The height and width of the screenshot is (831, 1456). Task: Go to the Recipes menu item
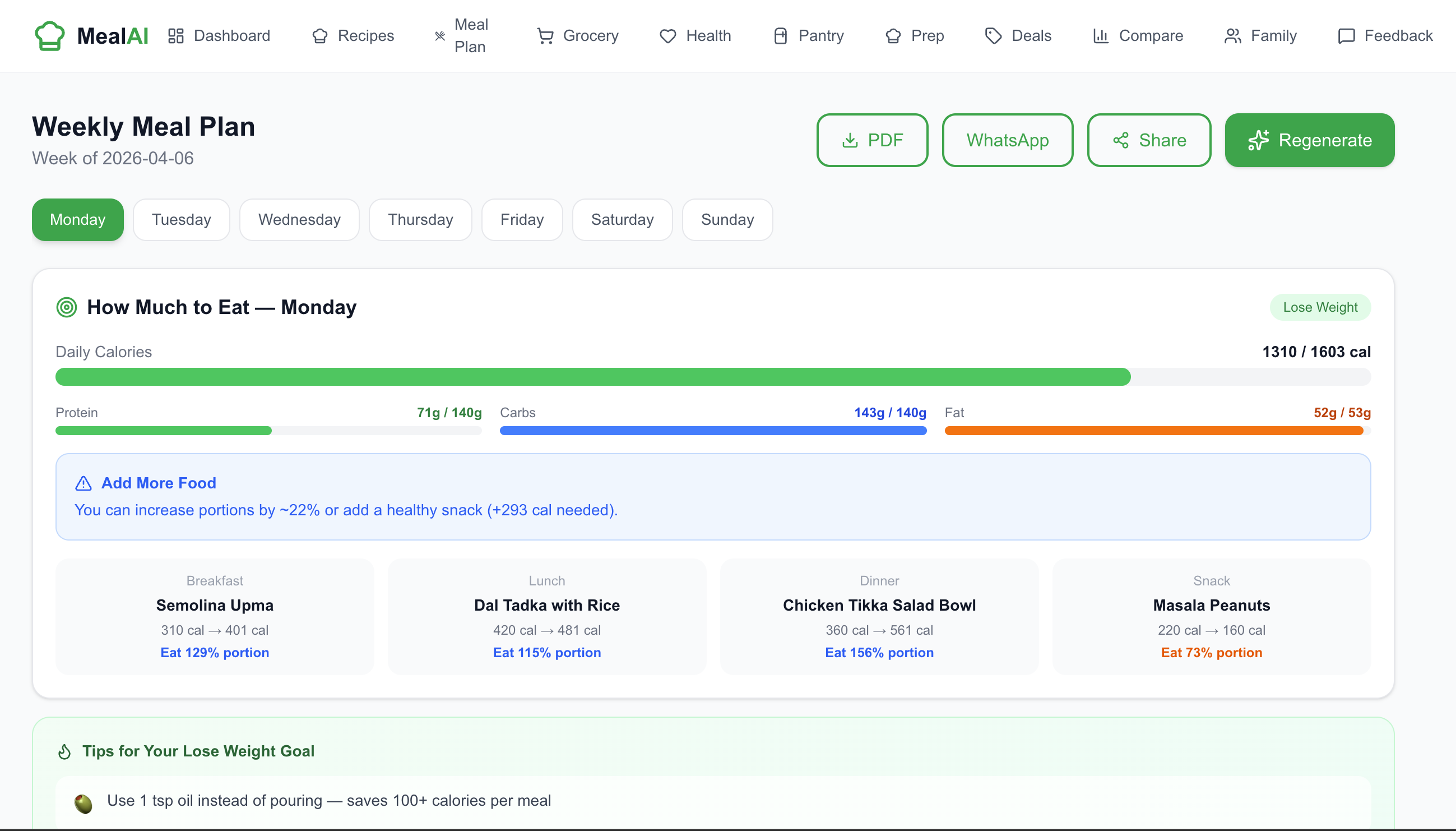354,36
